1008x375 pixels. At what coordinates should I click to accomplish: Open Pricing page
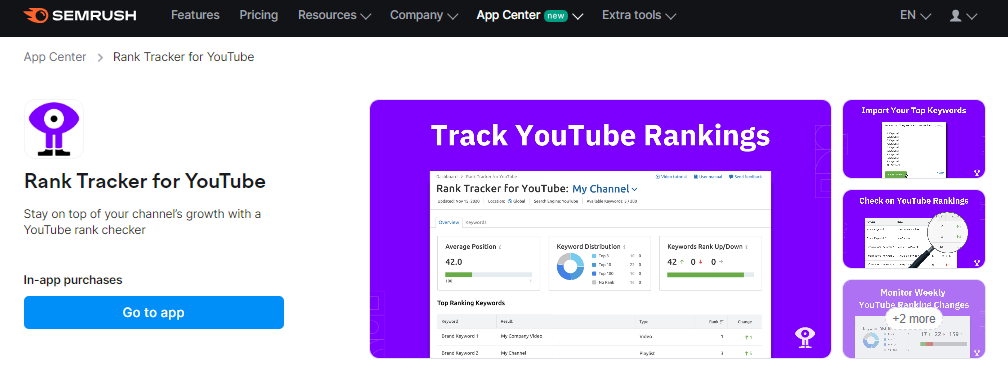tap(258, 15)
